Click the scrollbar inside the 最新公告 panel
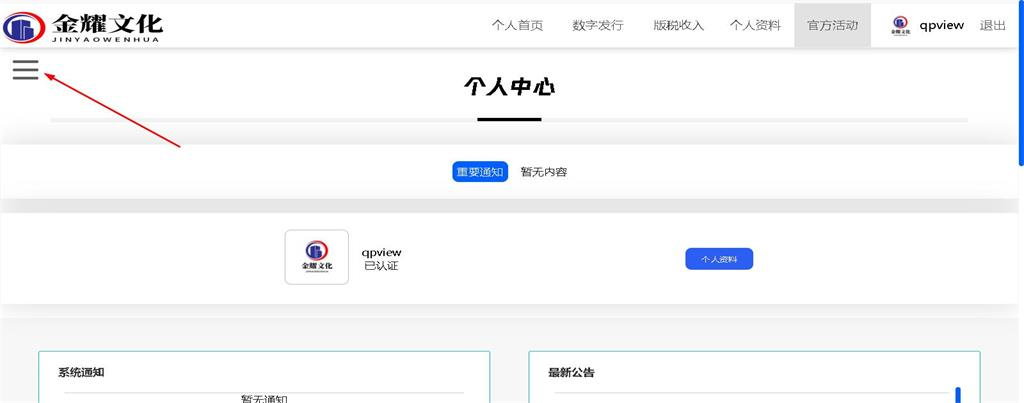1024x403 pixels. pos(957,394)
